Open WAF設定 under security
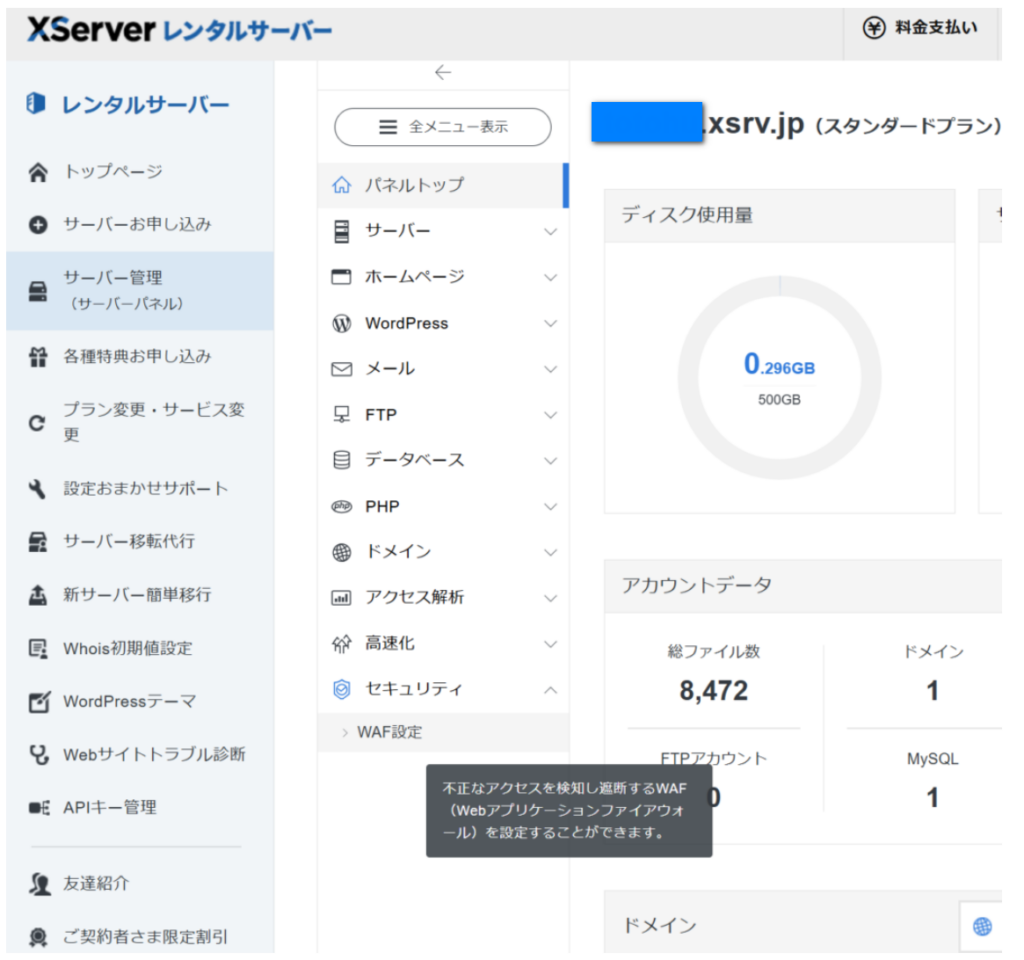Screen dimensions: 1024x960 pos(390,732)
